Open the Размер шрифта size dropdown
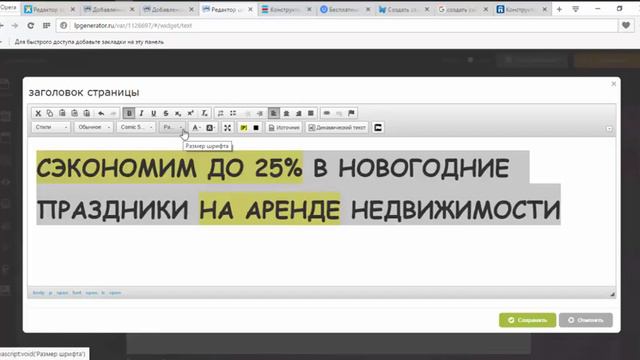The image size is (640, 360). click(173, 127)
